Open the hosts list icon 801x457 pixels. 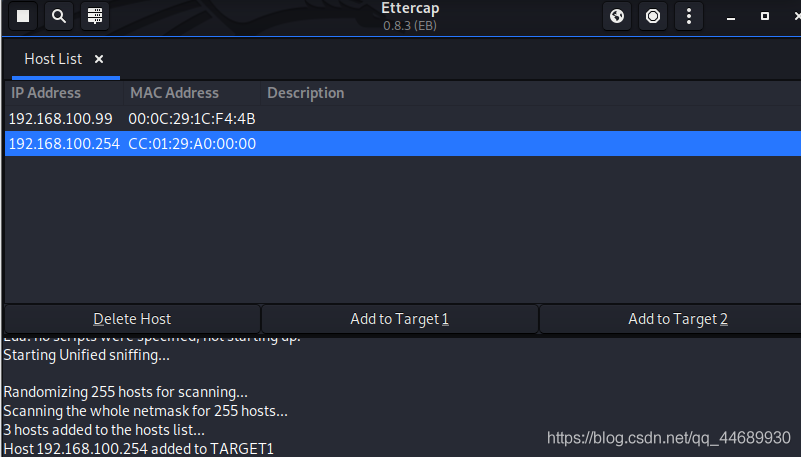(95, 16)
